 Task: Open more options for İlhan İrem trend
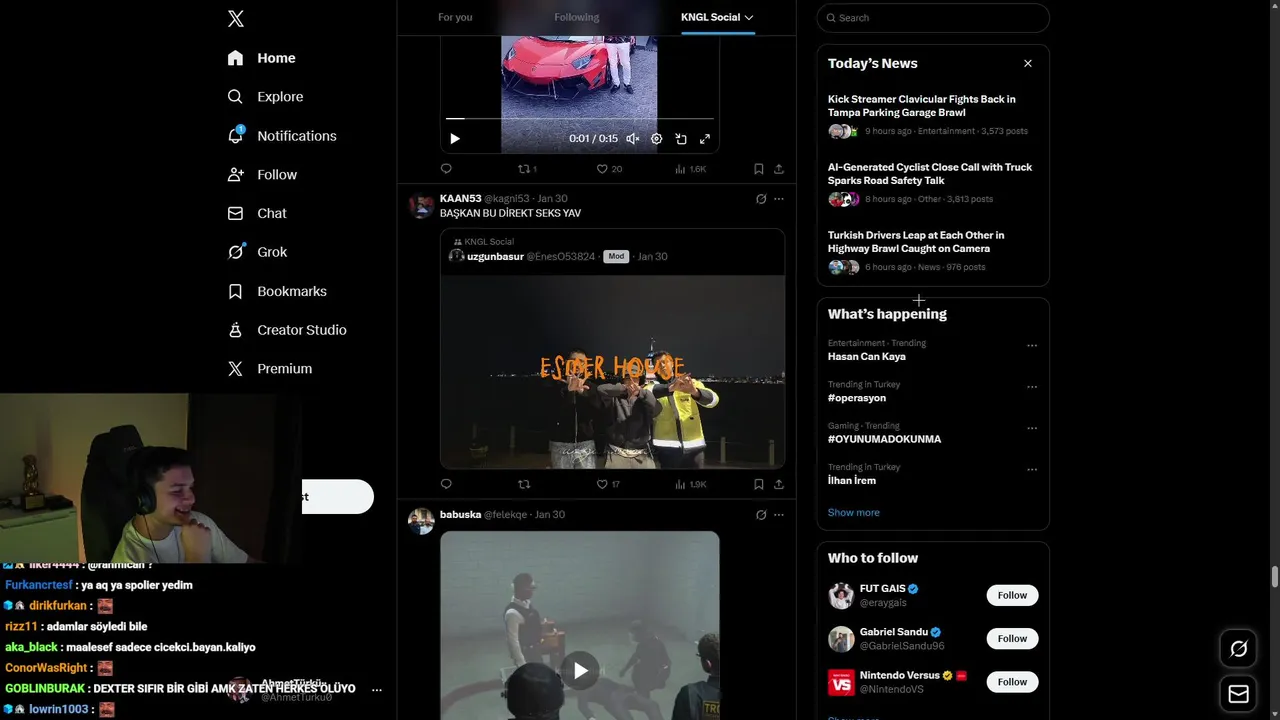point(1032,469)
